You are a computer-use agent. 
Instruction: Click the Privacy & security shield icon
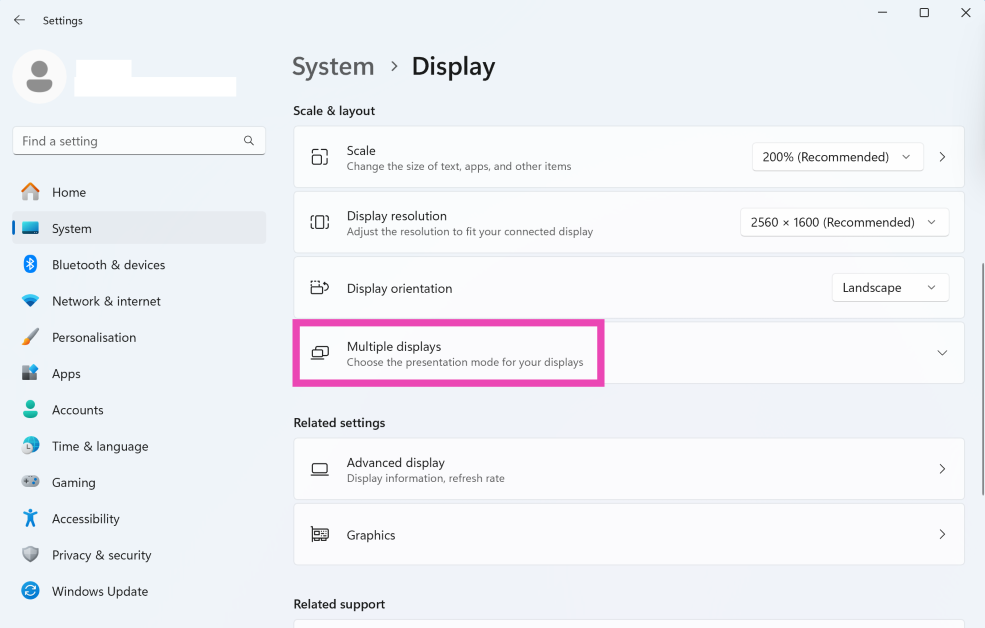(30, 555)
